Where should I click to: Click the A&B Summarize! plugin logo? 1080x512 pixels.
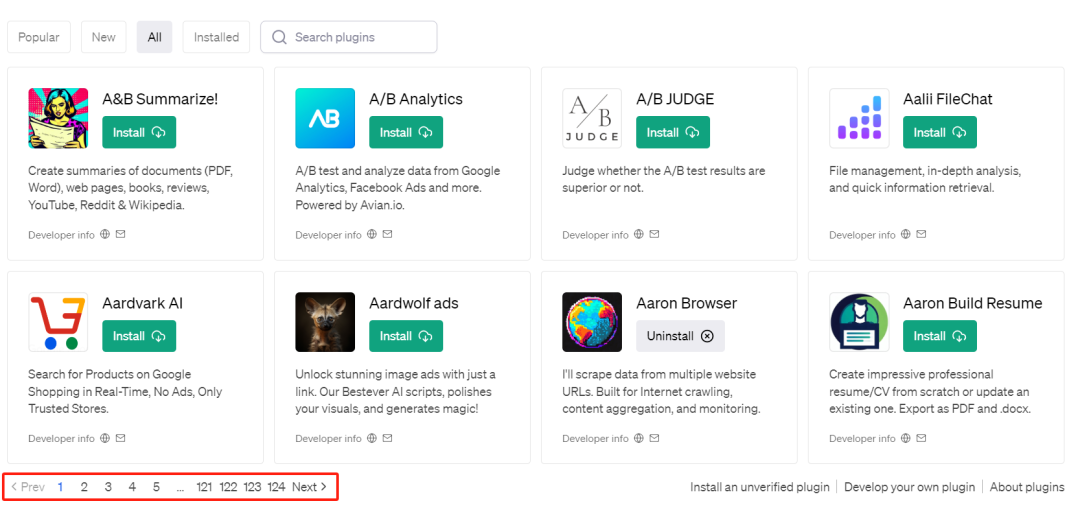click(x=59, y=118)
